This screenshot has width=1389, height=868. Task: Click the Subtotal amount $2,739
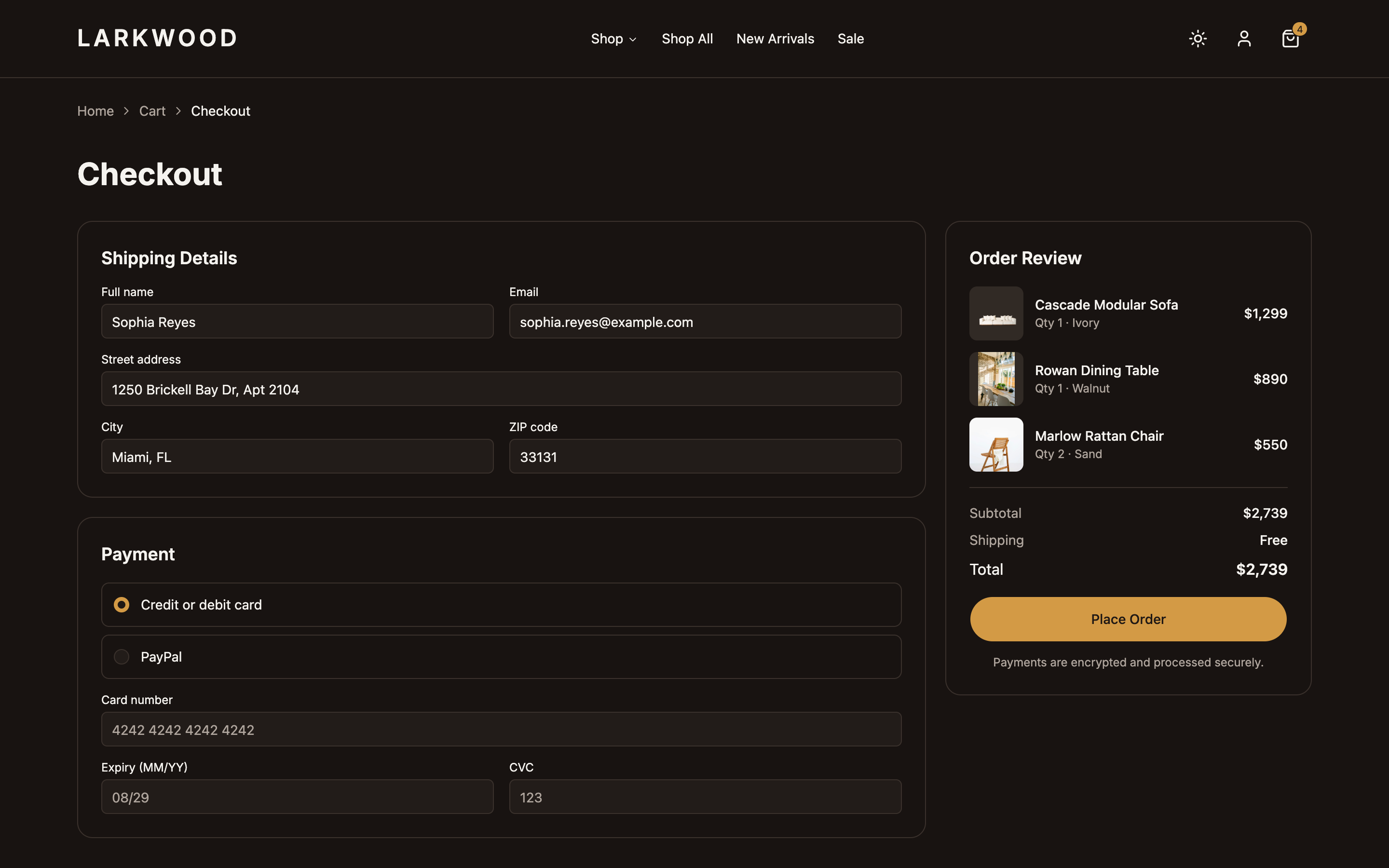click(x=1265, y=513)
